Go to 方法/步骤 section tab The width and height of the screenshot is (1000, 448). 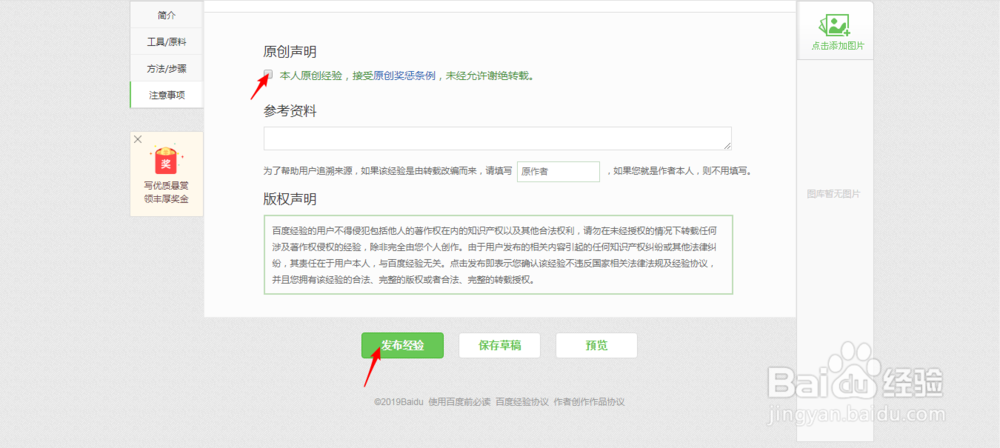(x=166, y=68)
